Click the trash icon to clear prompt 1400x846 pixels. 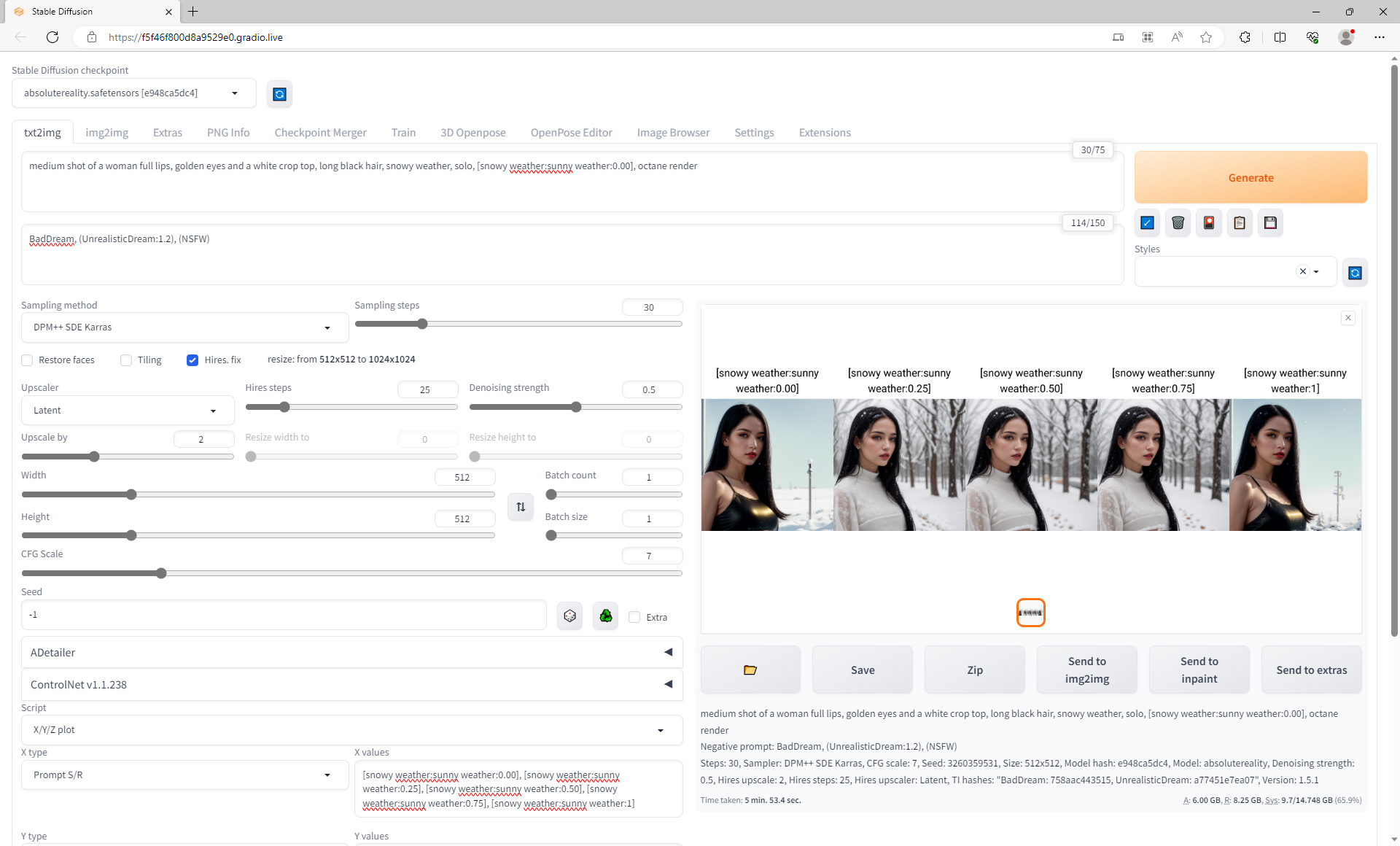[x=1178, y=223]
